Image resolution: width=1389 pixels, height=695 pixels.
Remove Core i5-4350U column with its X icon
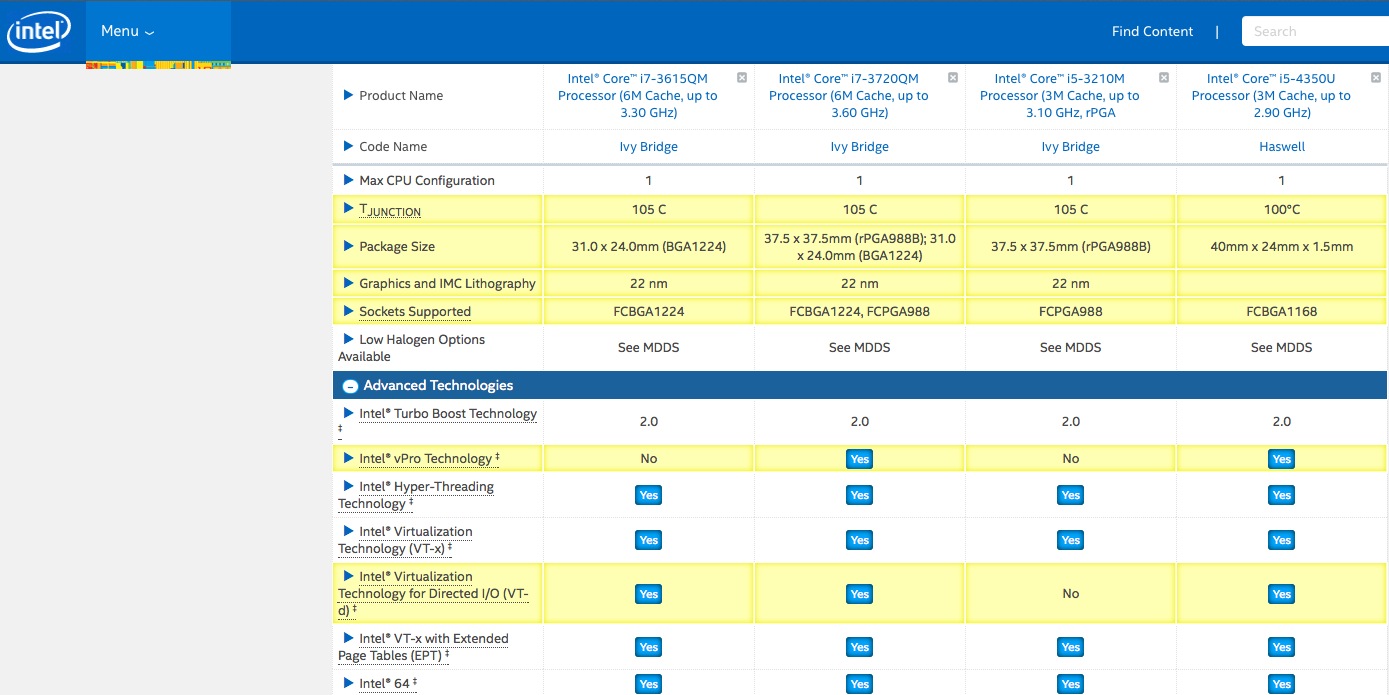pos(1376,77)
